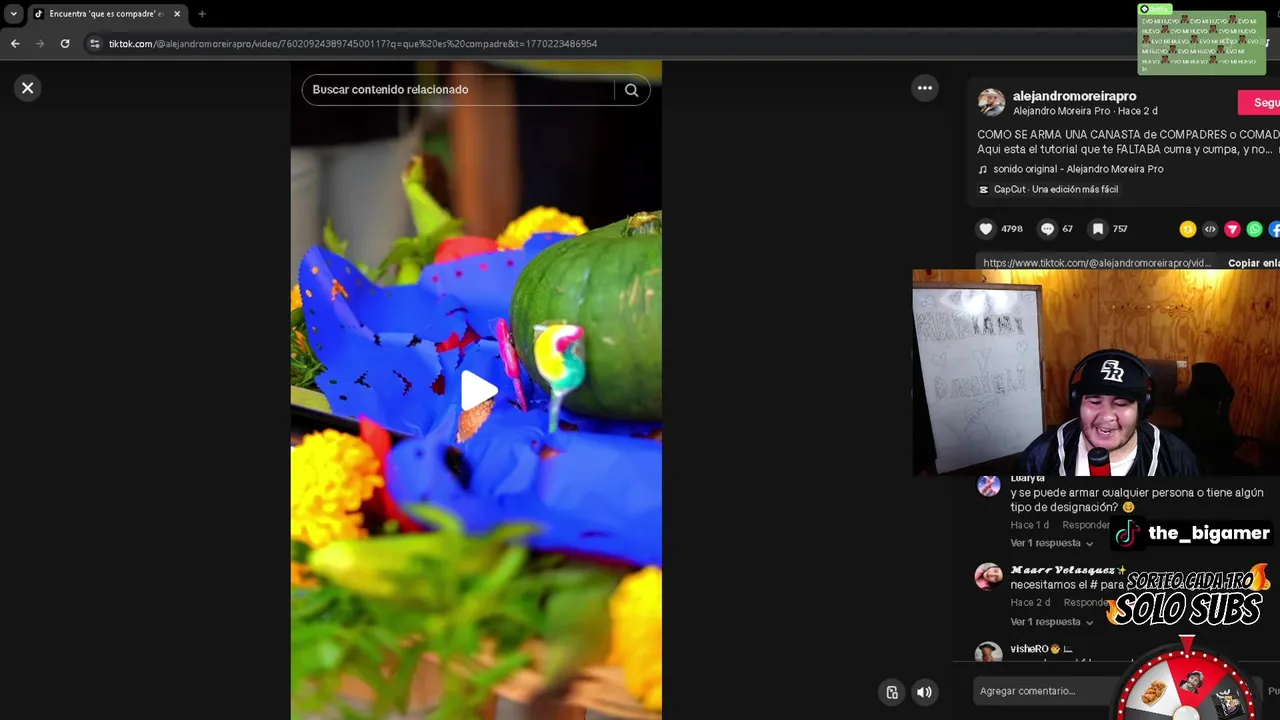The height and width of the screenshot is (720, 1280).
Task: Go forward in the browser
Action: pos(40,44)
